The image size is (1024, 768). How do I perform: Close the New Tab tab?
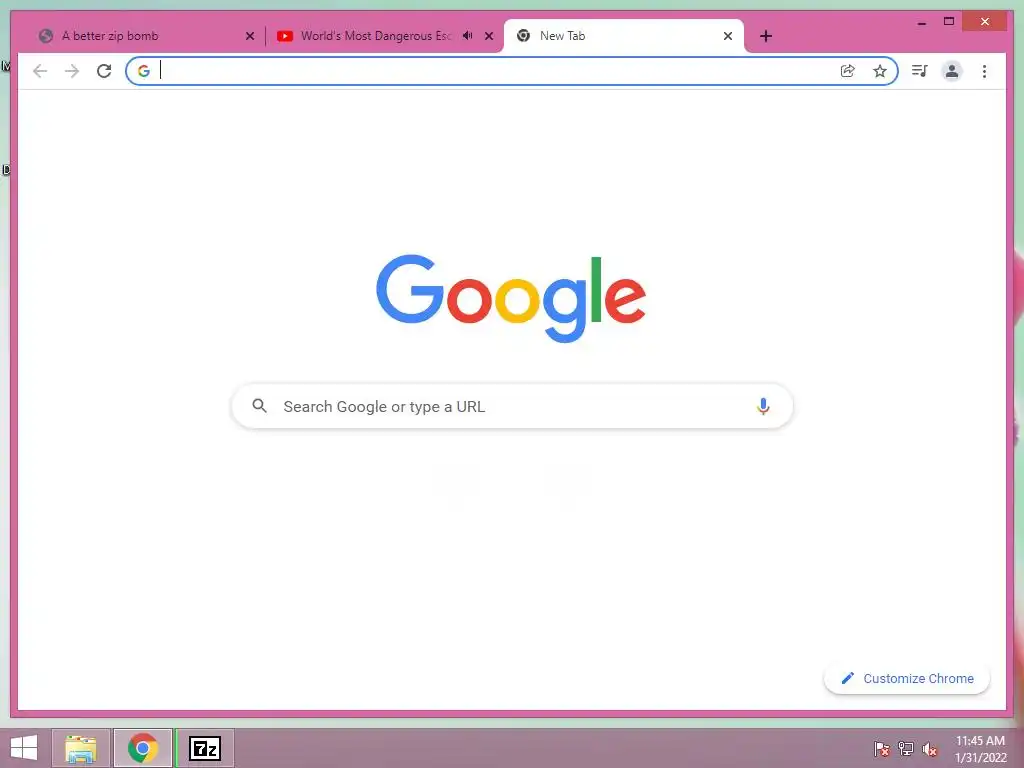(728, 37)
